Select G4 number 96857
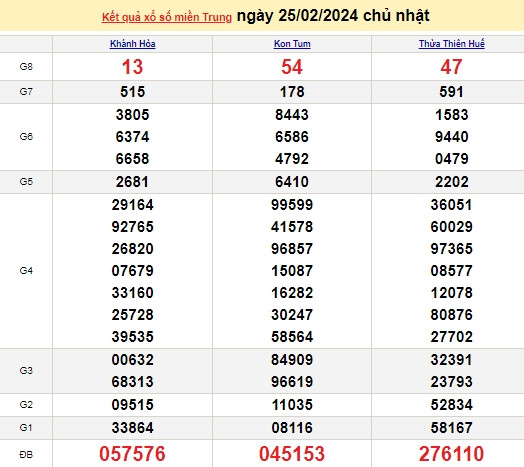The width and height of the screenshot is (524, 467). (x=292, y=249)
